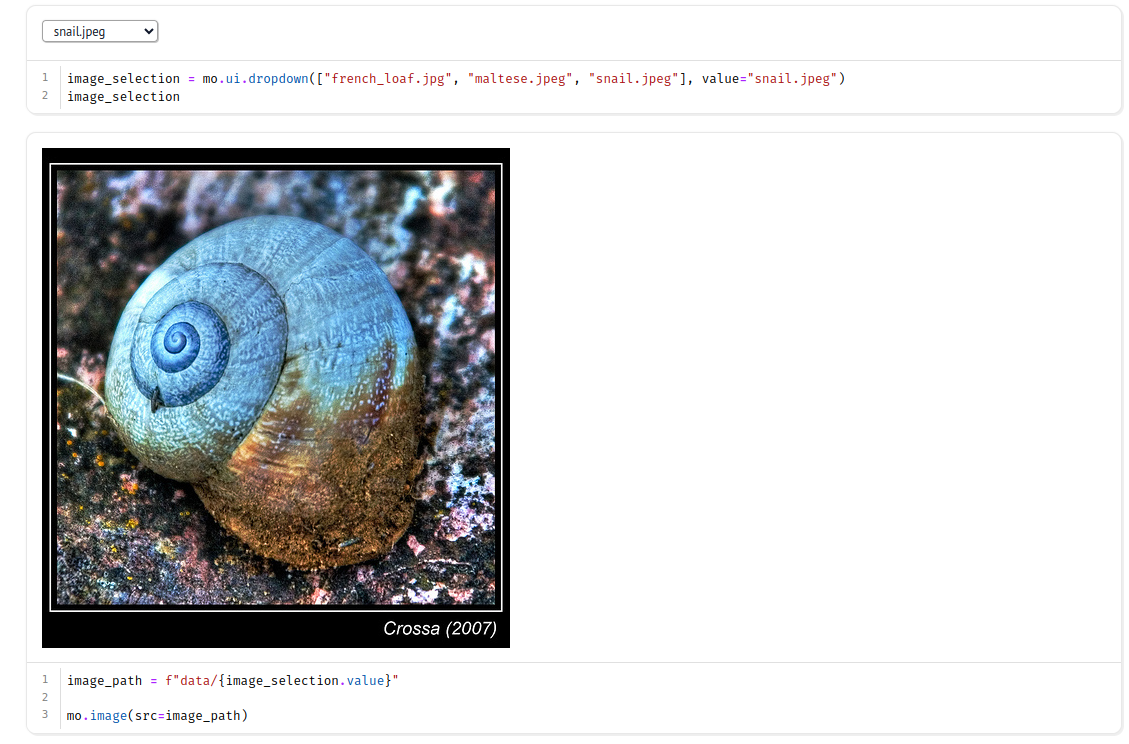Click the "Crossa (2007)" caption on the image
Image resolution: width=1129 pixels, height=744 pixels.
pos(440,628)
